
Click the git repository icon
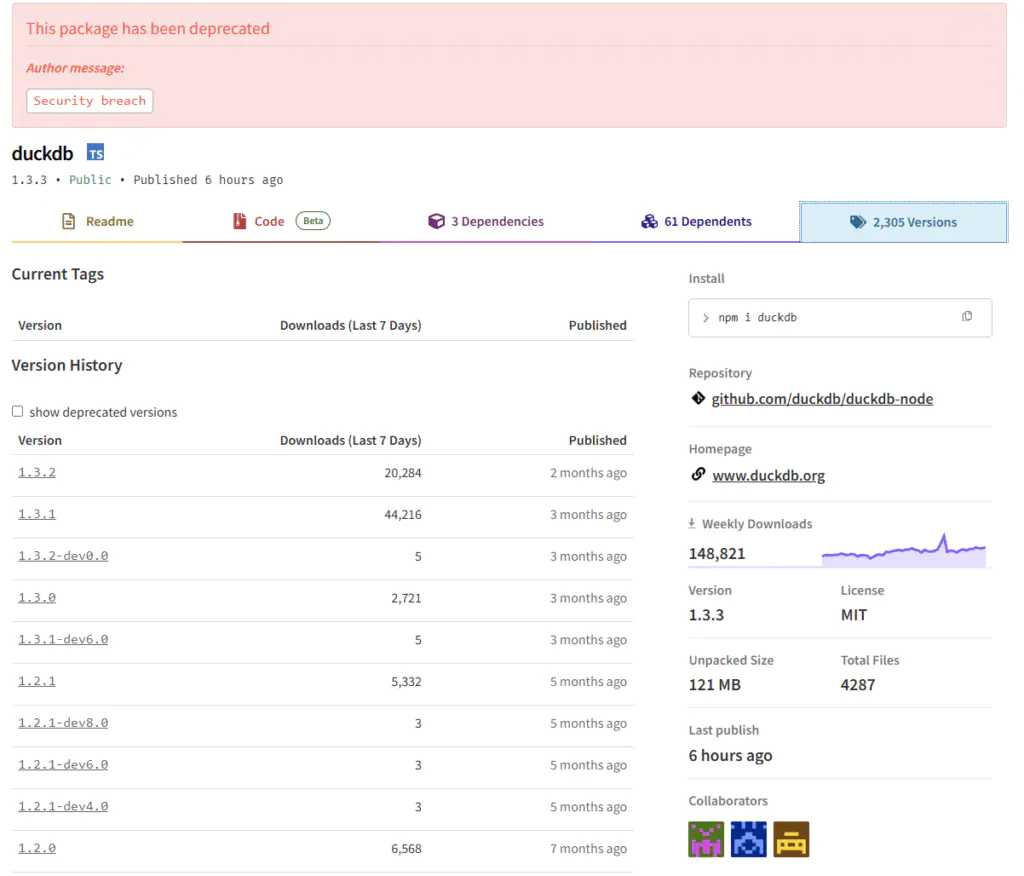coord(698,398)
